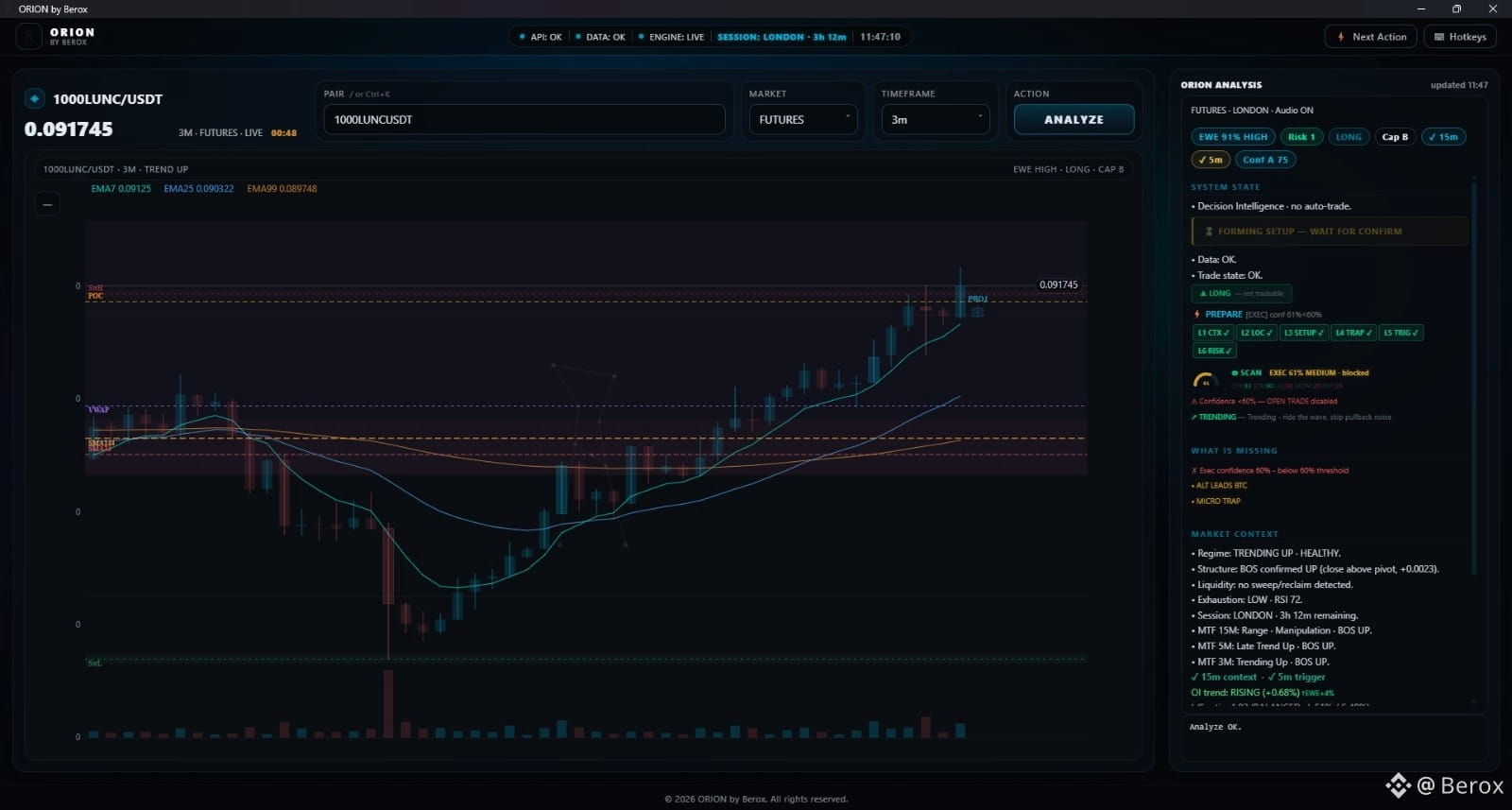Click the red X before Exec confidence
The width and height of the screenshot is (1512, 810).
pos(1194,471)
